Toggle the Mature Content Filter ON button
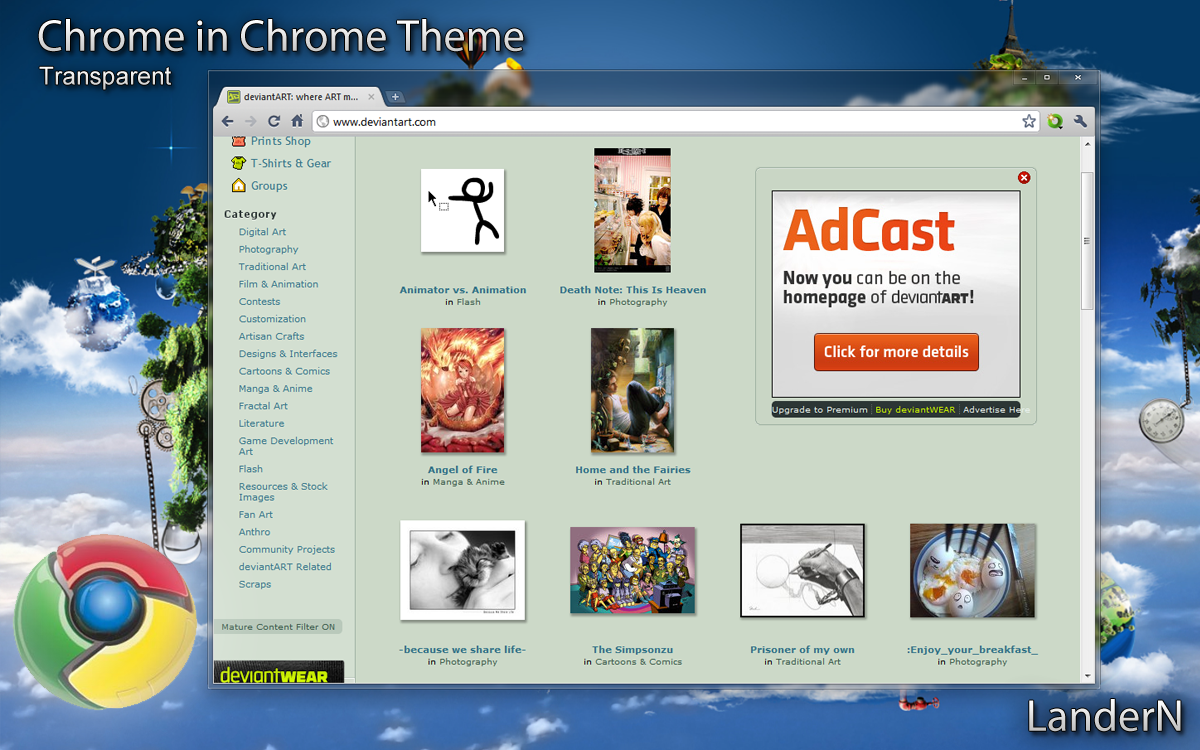Image resolution: width=1200 pixels, height=750 pixels. pyautogui.click(x=278, y=627)
